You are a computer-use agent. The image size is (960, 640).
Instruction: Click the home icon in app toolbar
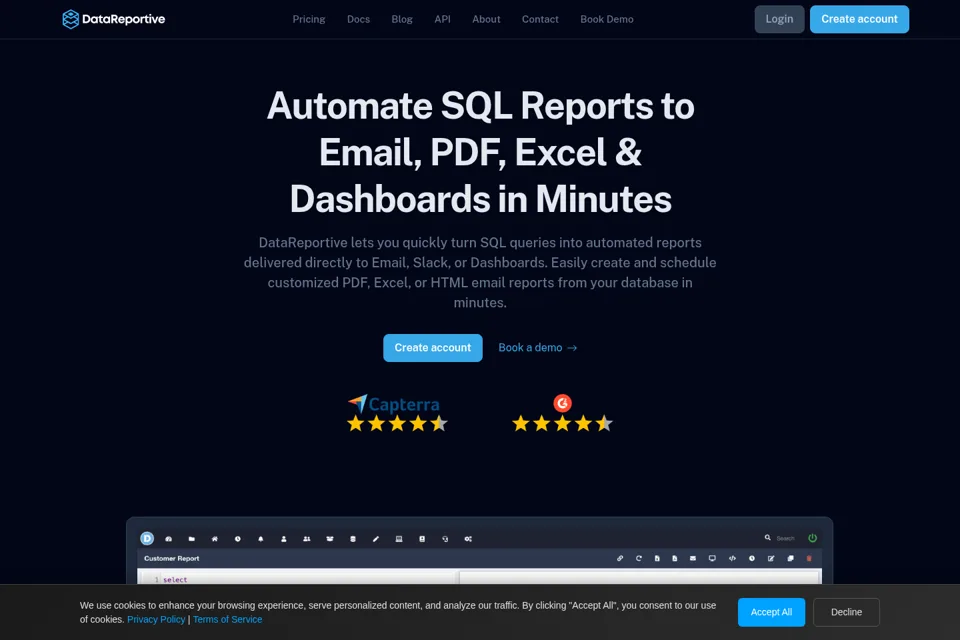point(214,539)
